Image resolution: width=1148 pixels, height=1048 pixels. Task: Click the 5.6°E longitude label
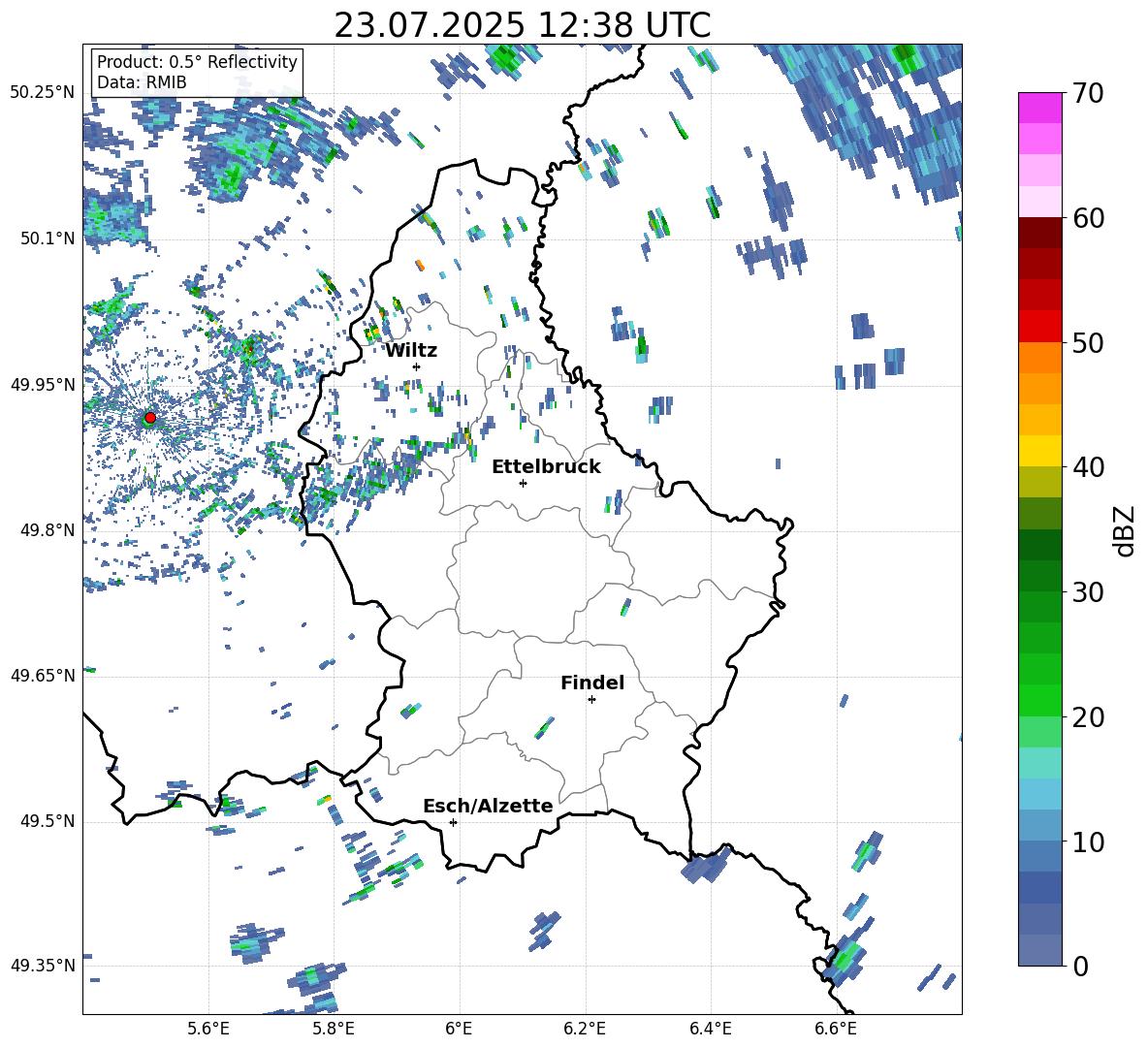[x=208, y=1029]
